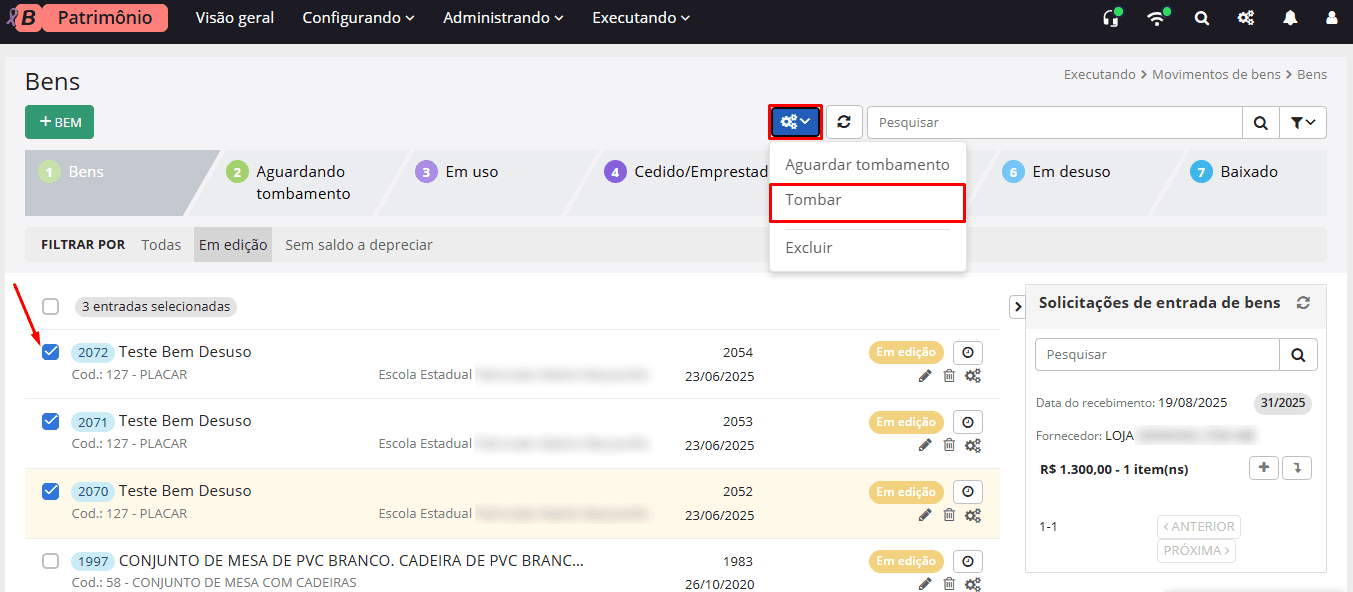The height and width of the screenshot is (592, 1353).
Task: Switch to the Em uso stage tab
Action: tap(467, 171)
